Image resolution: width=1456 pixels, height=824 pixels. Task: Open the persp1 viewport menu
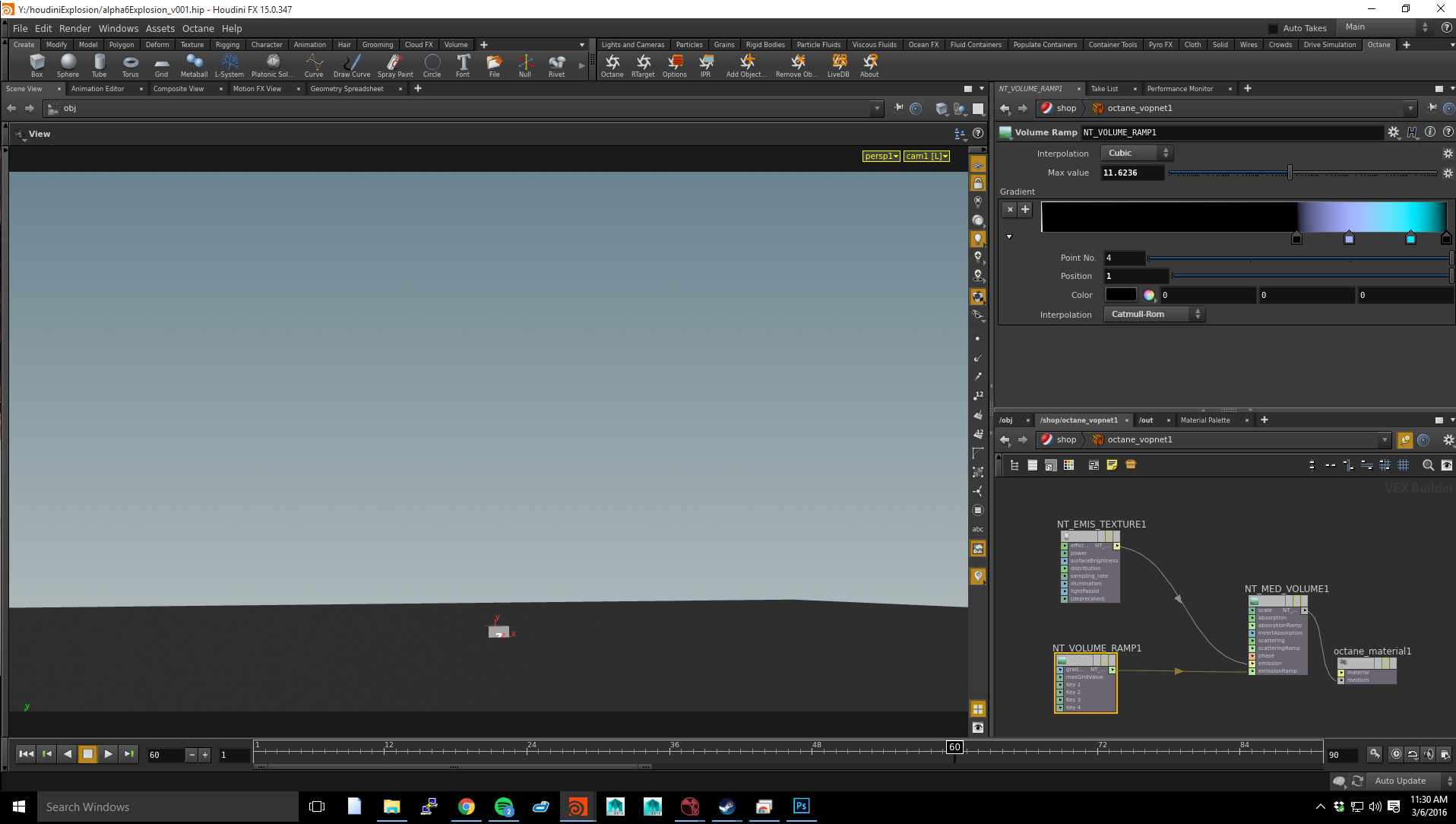coord(882,156)
